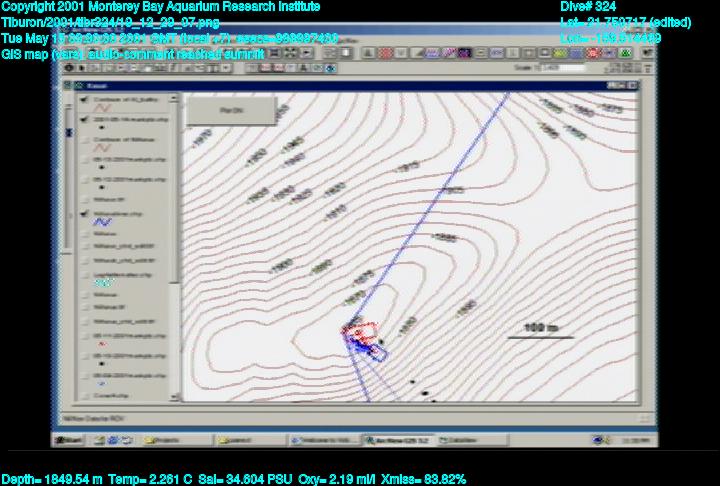Viewport: 720px width, 486px height.
Task: Uncheck the Contours of t1_bathy layer
Action: [85, 100]
